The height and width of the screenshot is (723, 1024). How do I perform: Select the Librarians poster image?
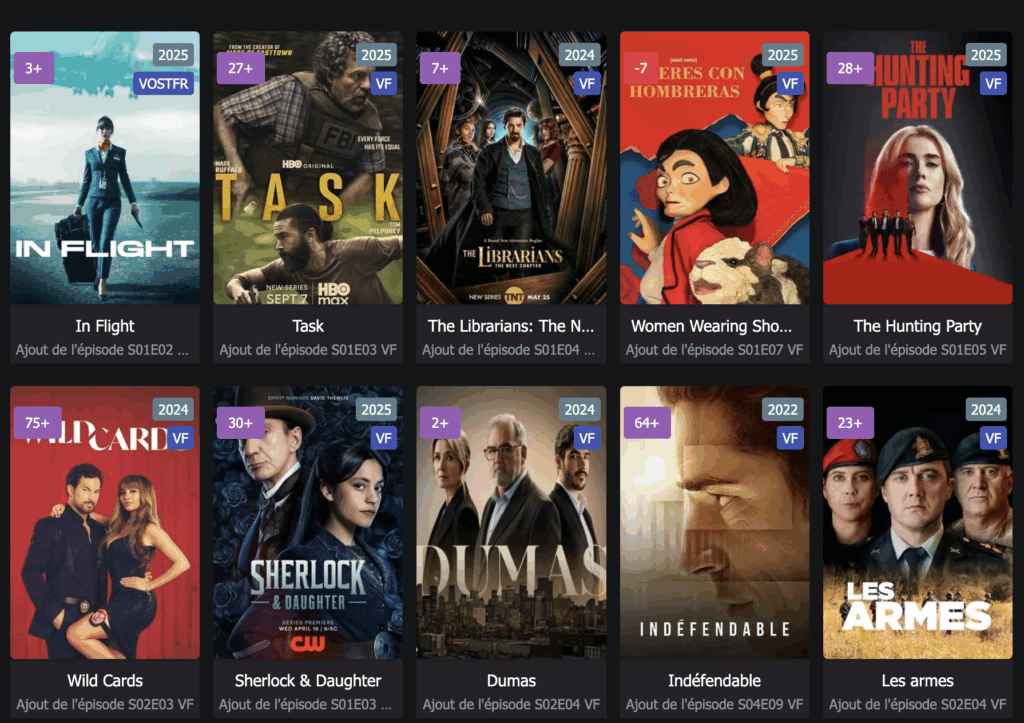511,168
